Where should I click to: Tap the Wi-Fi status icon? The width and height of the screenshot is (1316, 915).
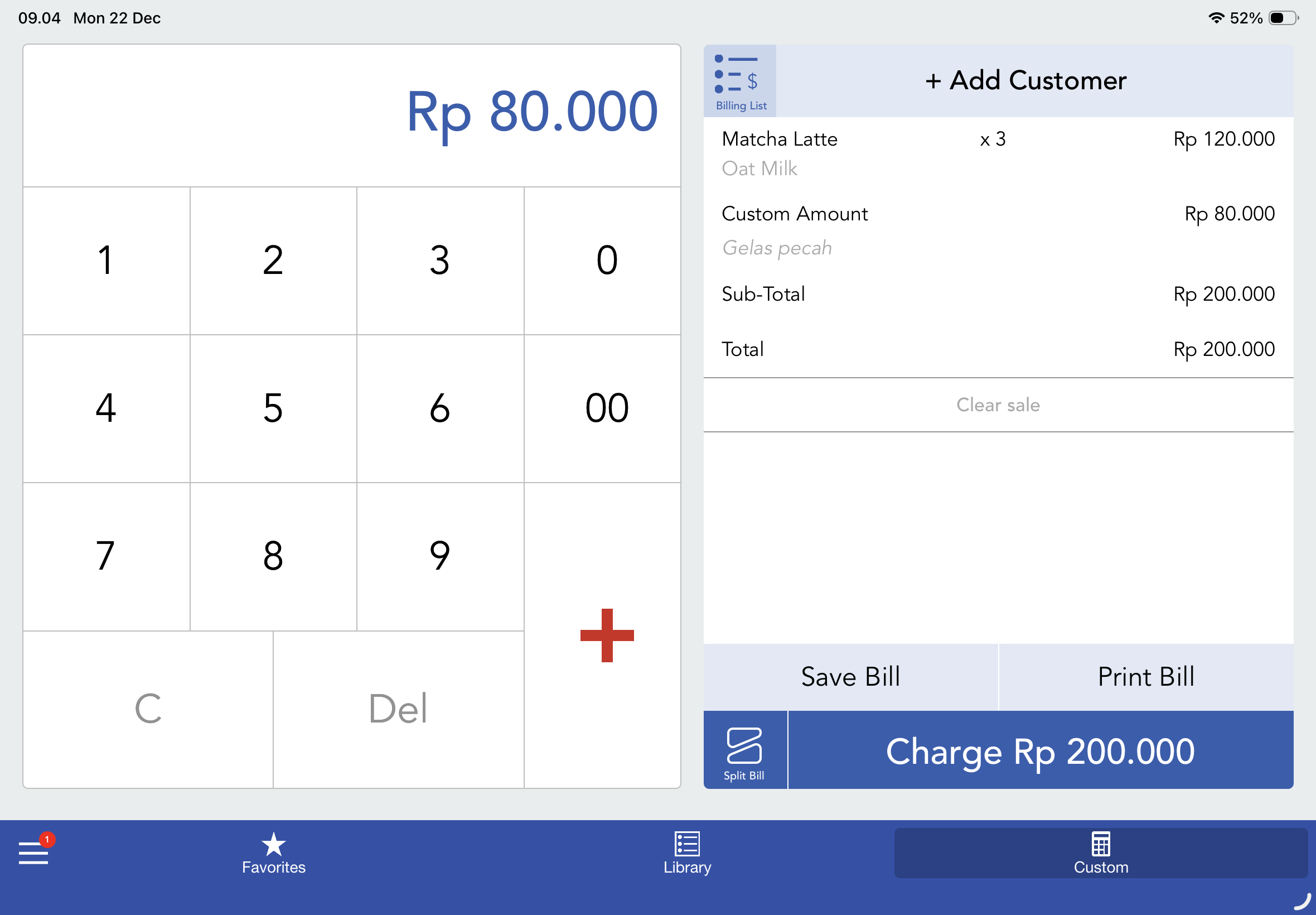1215,18
